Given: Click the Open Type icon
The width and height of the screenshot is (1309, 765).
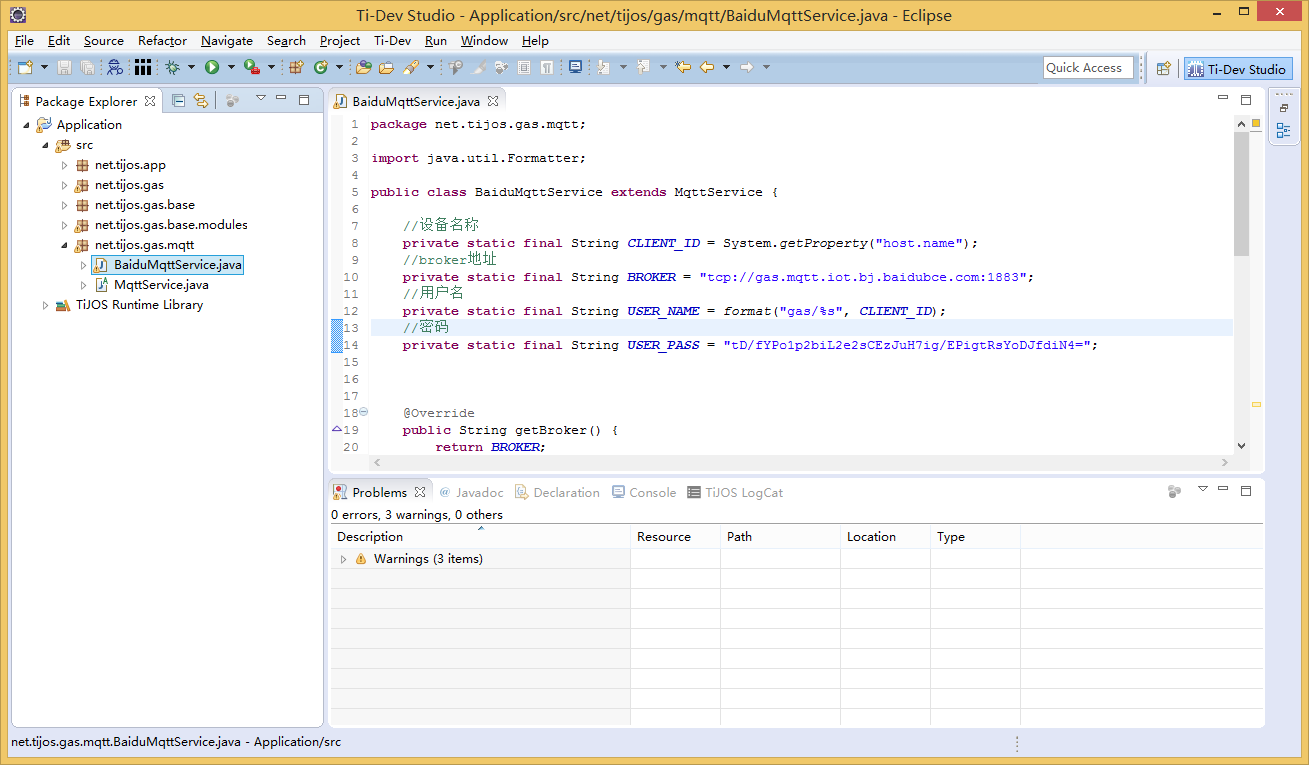Looking at the screenshot, I should (363, 67).
